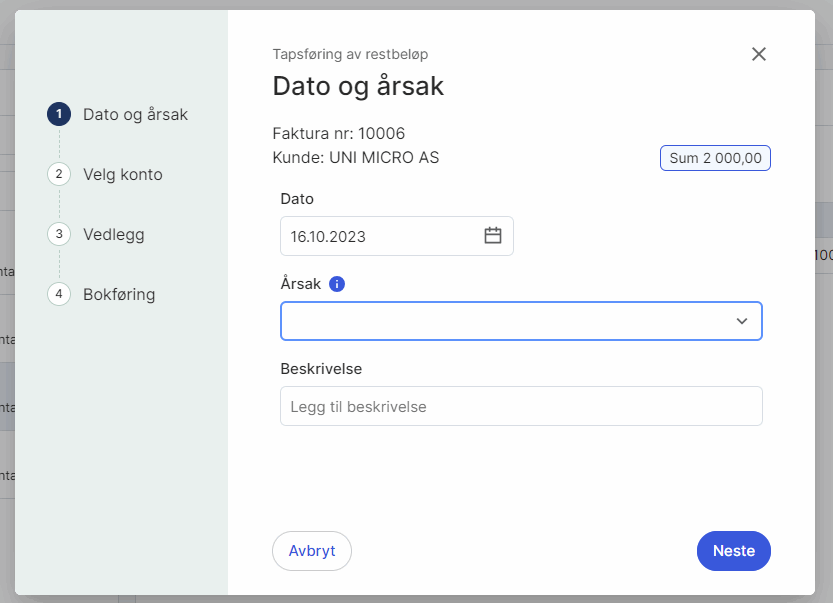Click the Kunde: UNI MICRO AS text

(x=355, y=158)
